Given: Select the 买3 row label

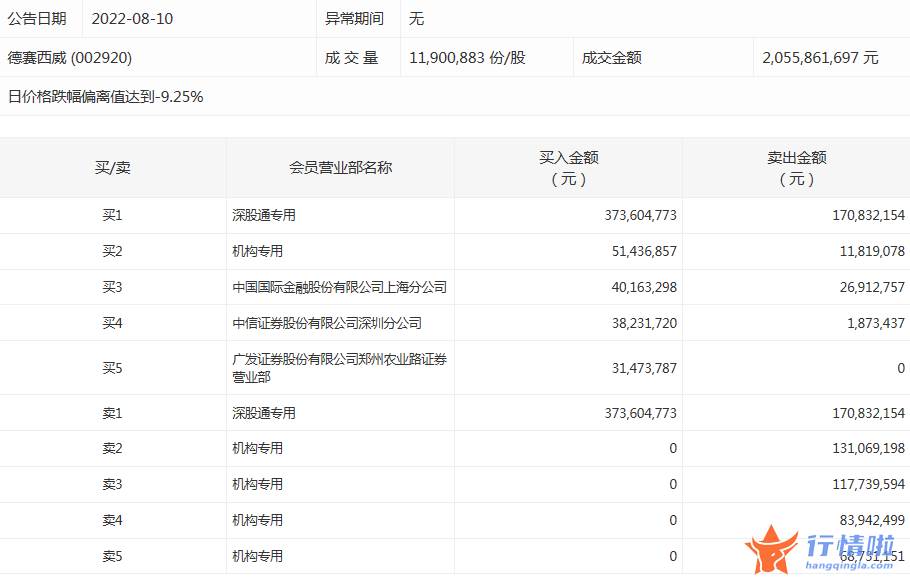Looking at the screenshot, I should coord(113,287).
